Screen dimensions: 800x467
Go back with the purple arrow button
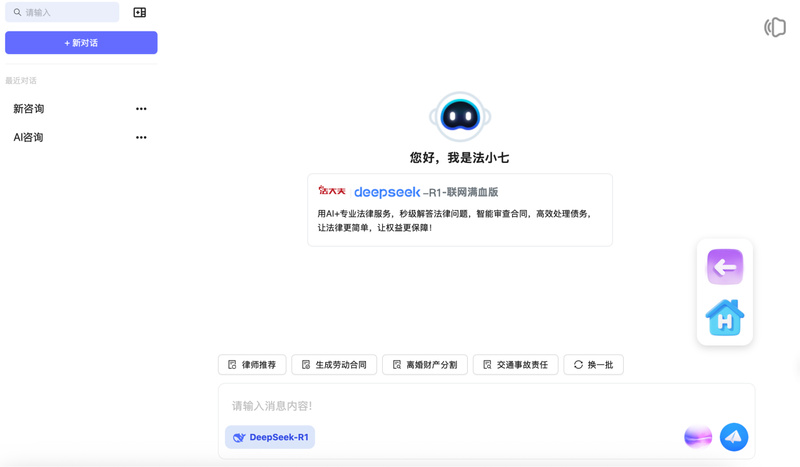click(x=725, y=266)
